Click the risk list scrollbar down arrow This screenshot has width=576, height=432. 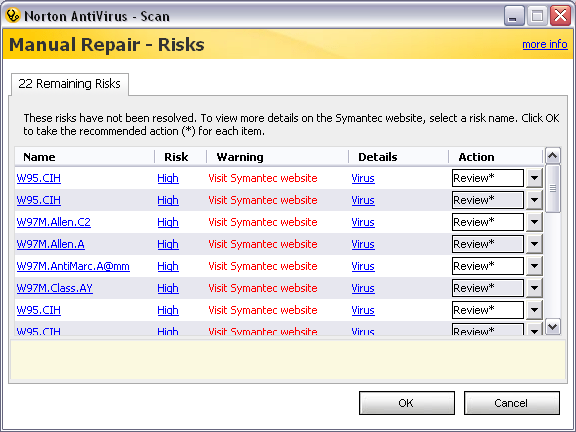[x=553, y=326]
